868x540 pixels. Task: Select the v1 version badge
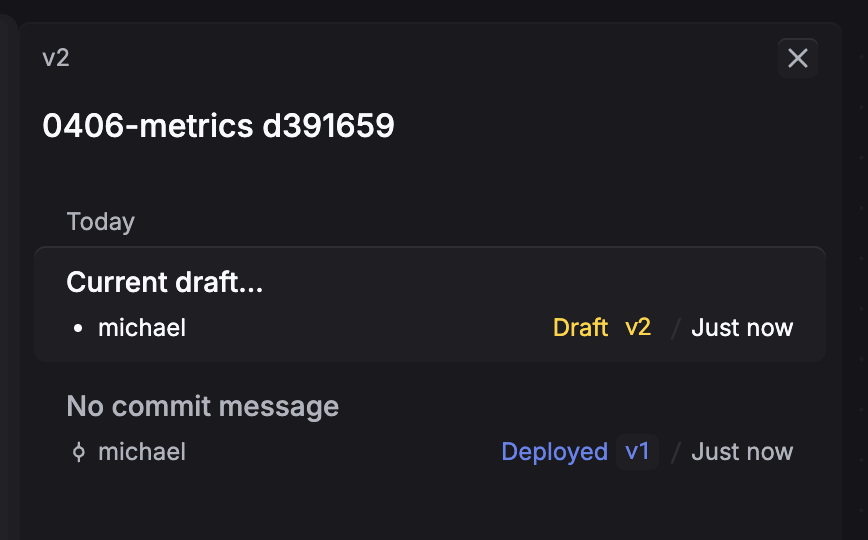[x=638, y=452]
